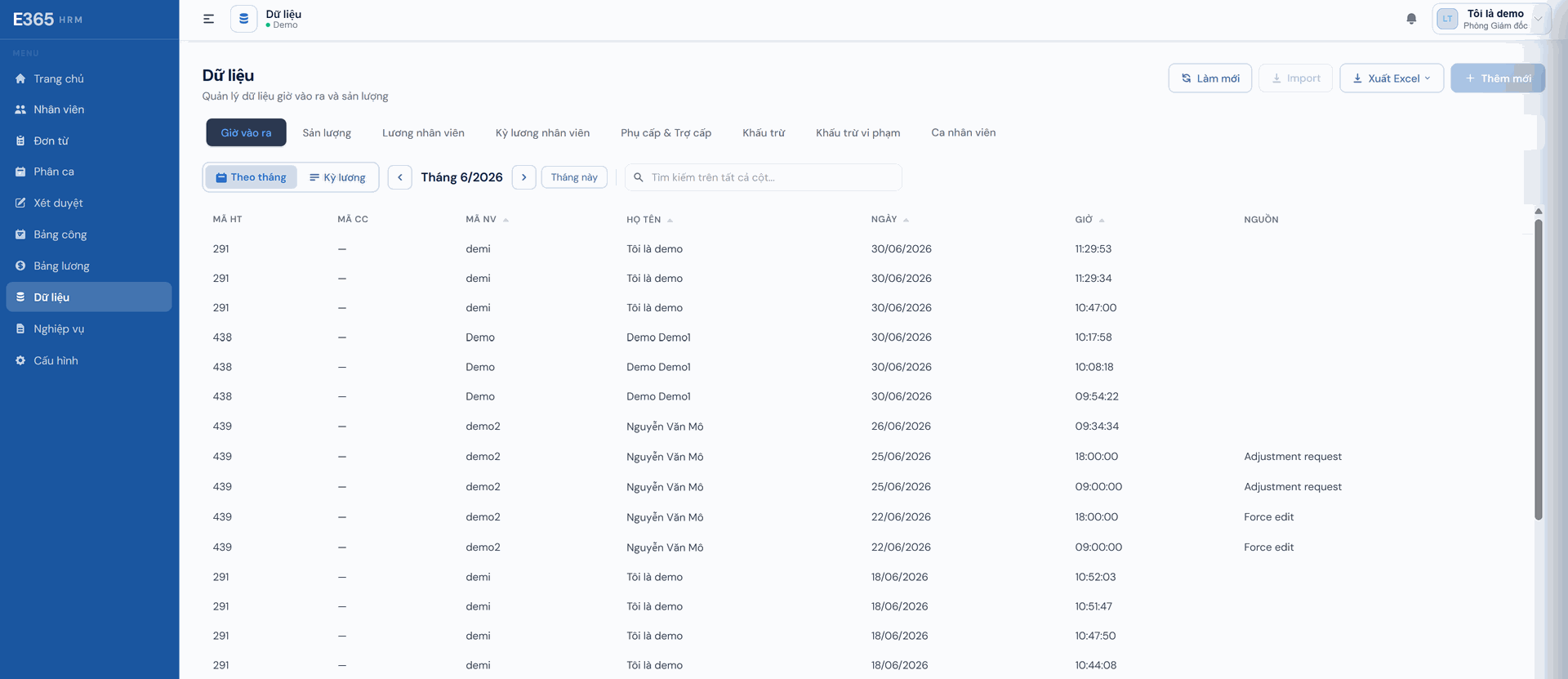Click Force edit on the 22/06 09:00:00 row

(x=1268, y=547)
